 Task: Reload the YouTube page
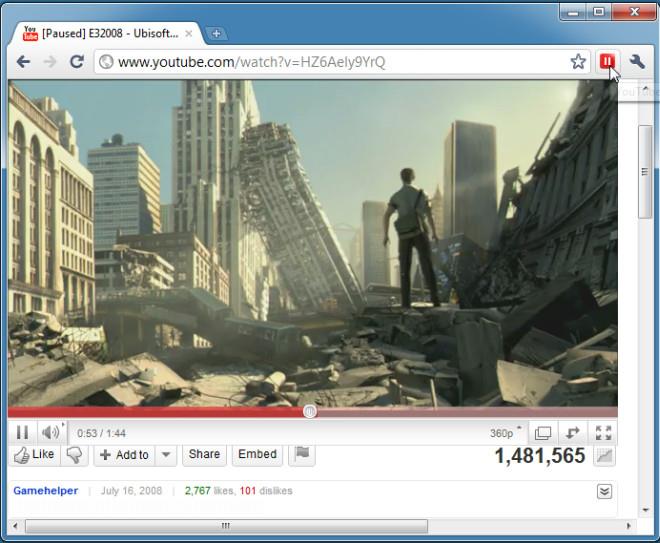pos(76,62)
